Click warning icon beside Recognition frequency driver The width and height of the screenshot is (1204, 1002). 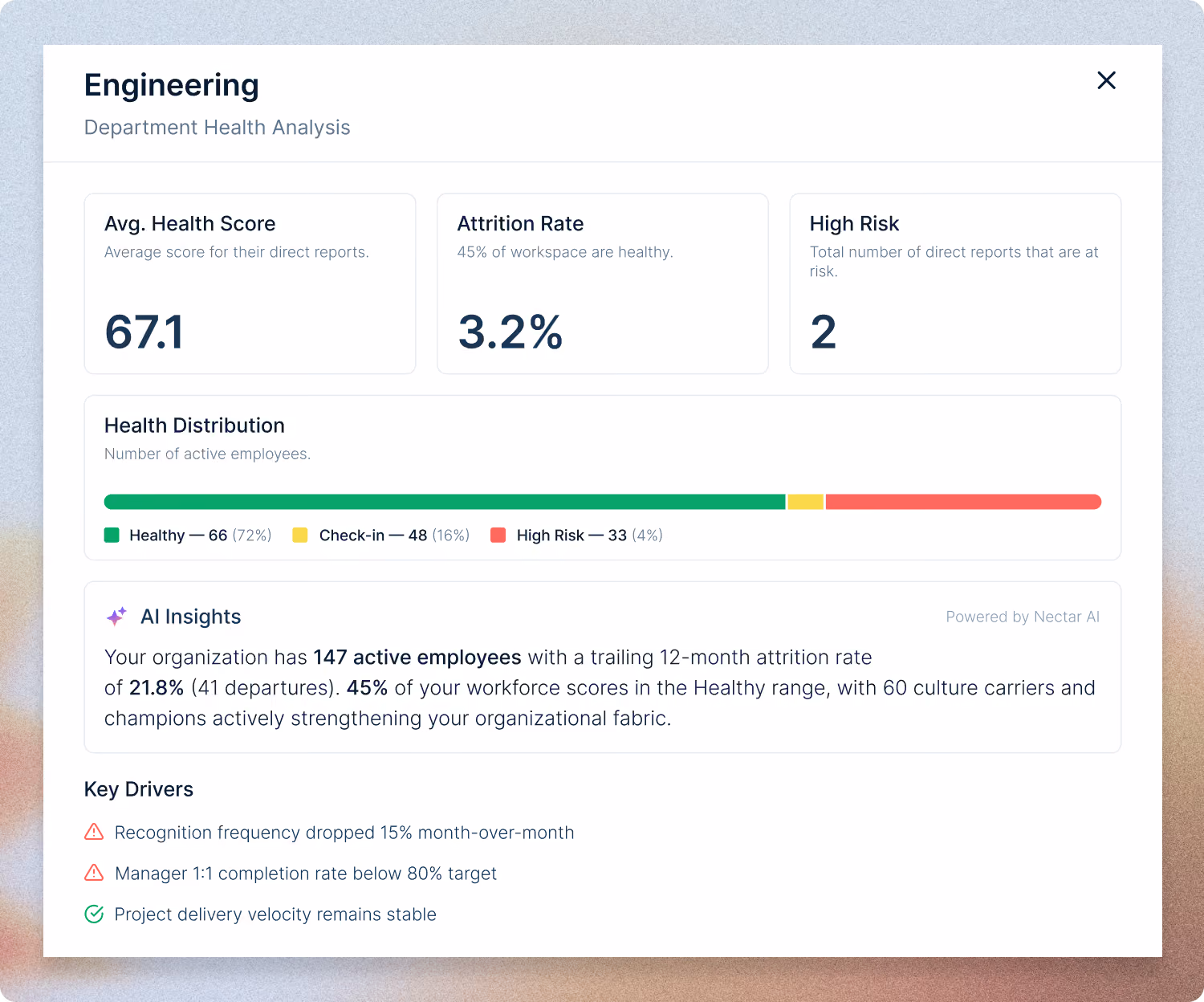tap(94, 832)
